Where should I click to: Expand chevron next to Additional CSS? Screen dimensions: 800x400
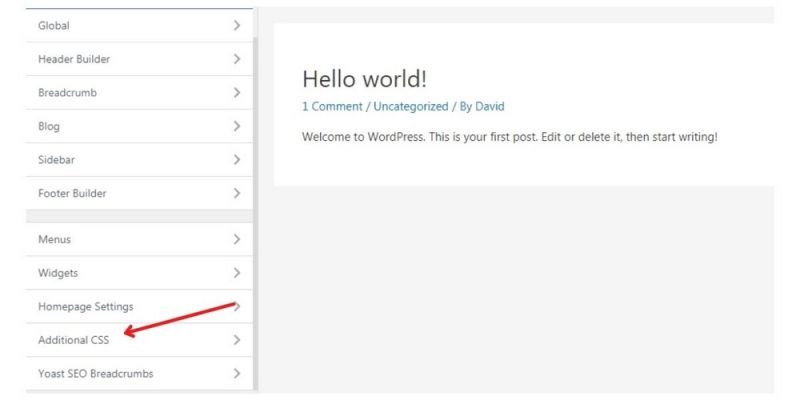pos(237,340)
